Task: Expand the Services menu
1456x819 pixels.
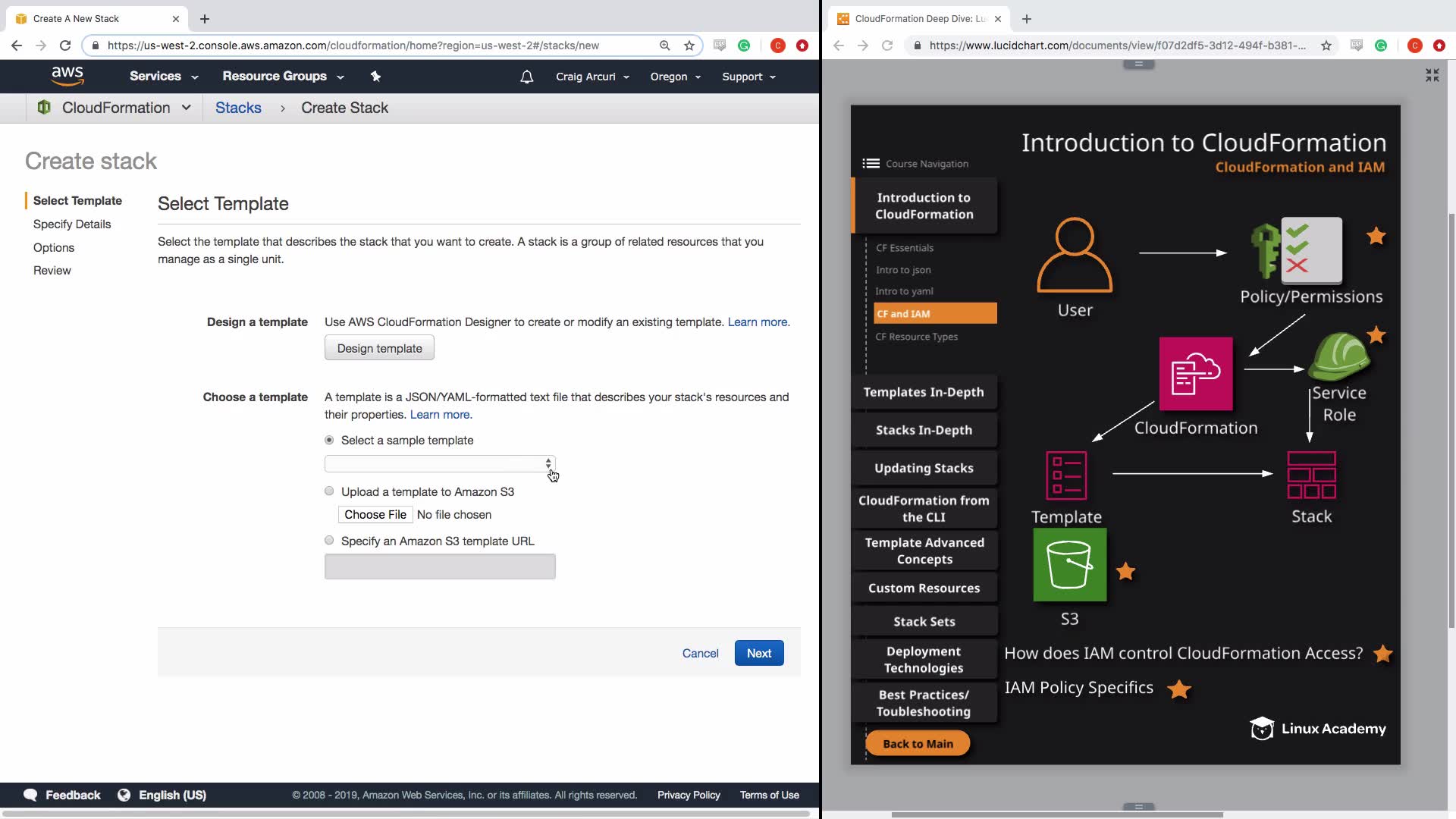Action: point(163,77)
